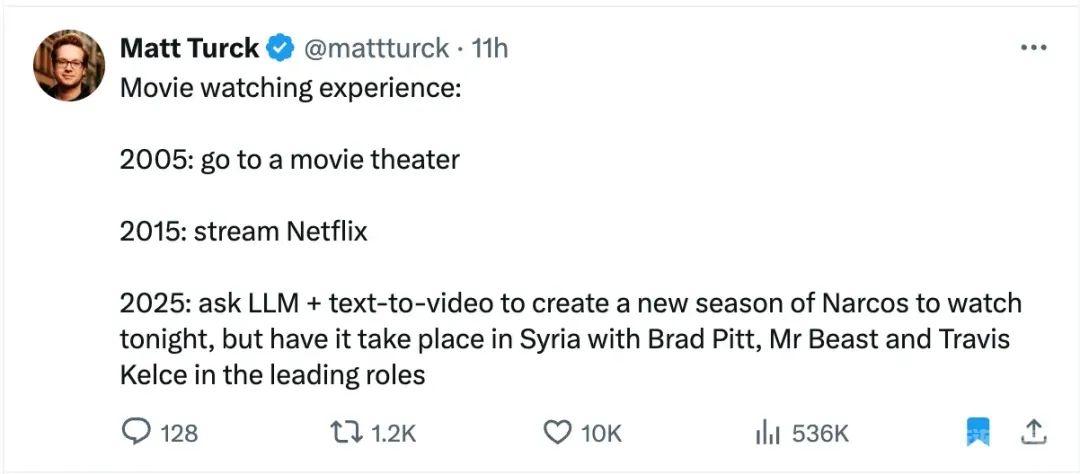
Task: Like the tweet with the heart icon
Action: coord(558,433)
